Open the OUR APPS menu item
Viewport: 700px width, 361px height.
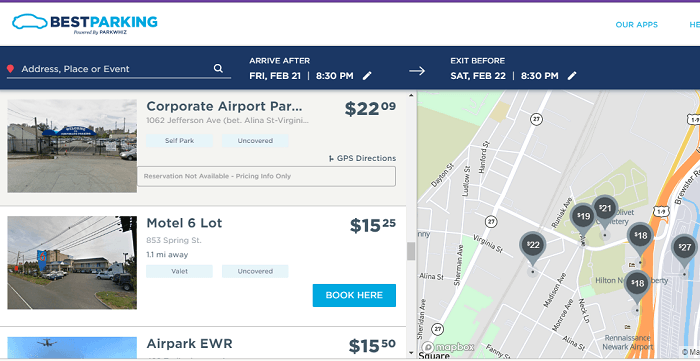coord(637,25)
